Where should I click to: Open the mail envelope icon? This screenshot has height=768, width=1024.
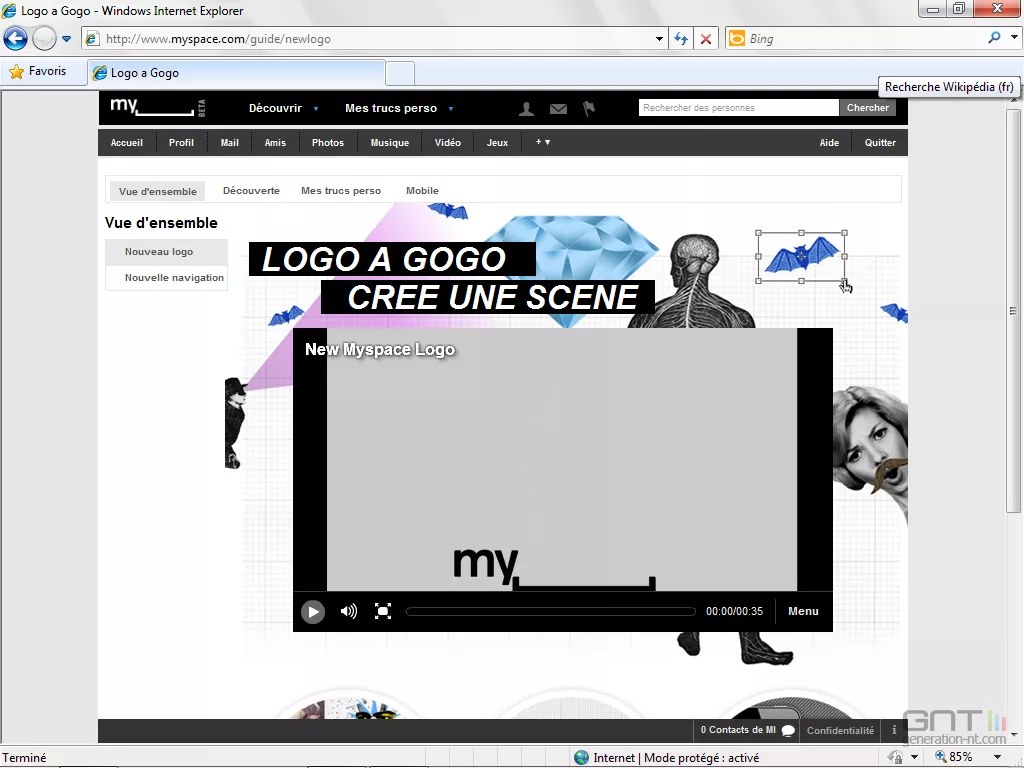coord(558,109)
